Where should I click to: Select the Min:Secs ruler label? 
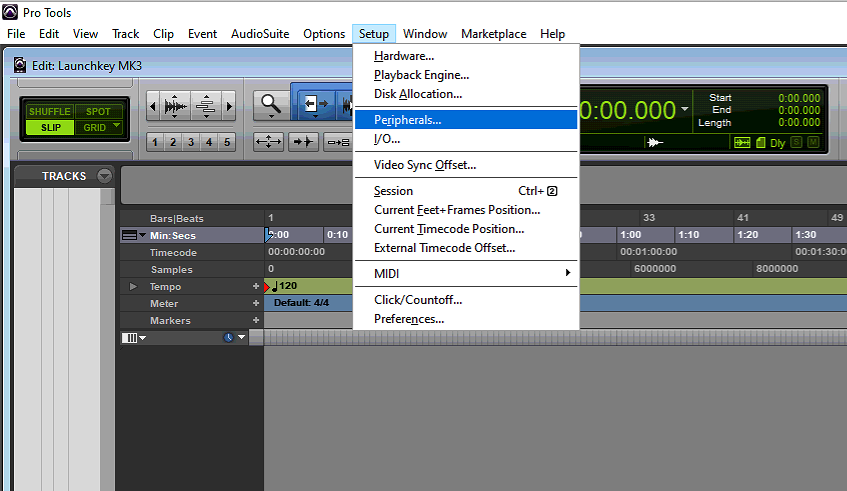point(173,236)
